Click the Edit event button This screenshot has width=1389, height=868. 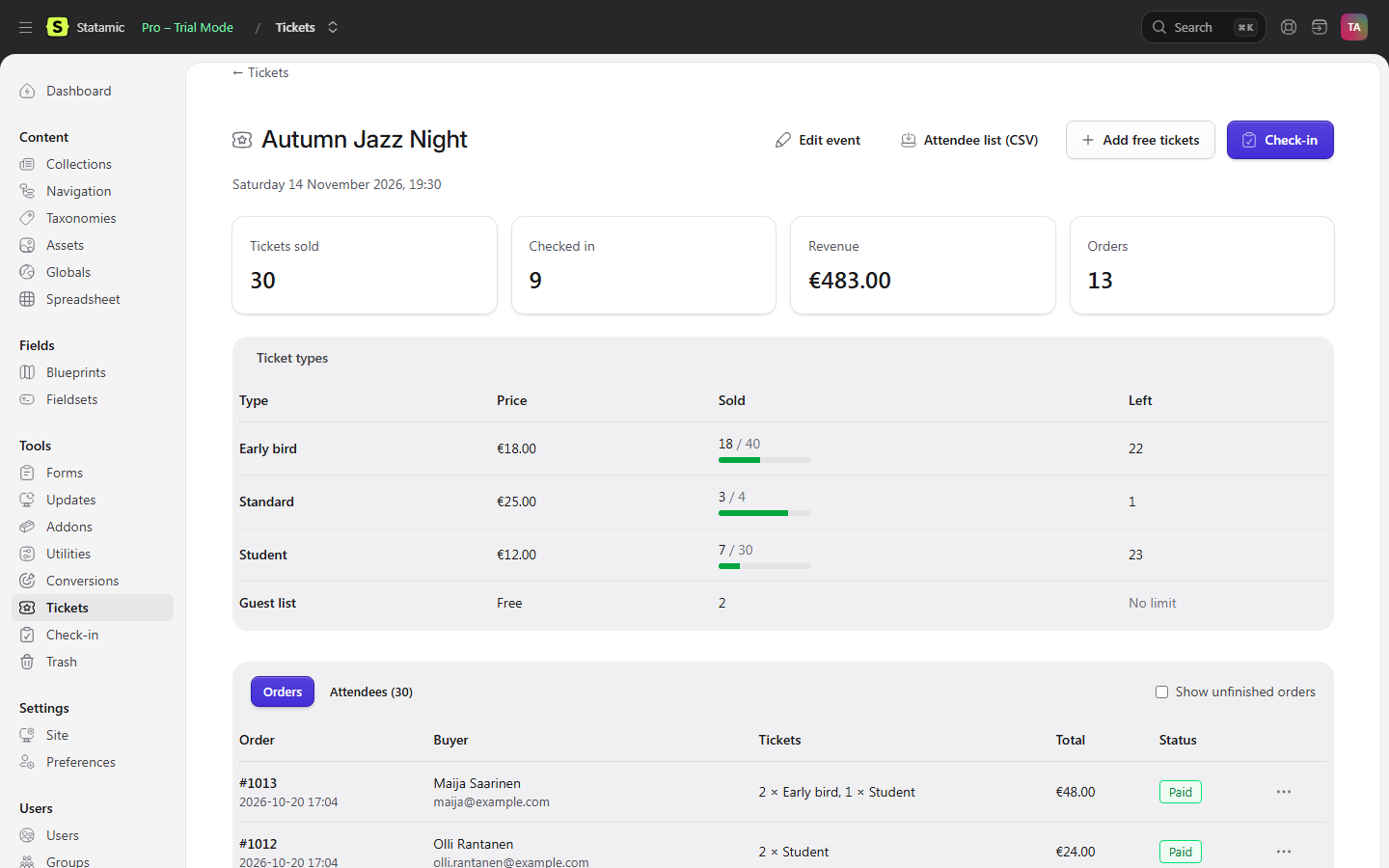(x=818, y=140)
